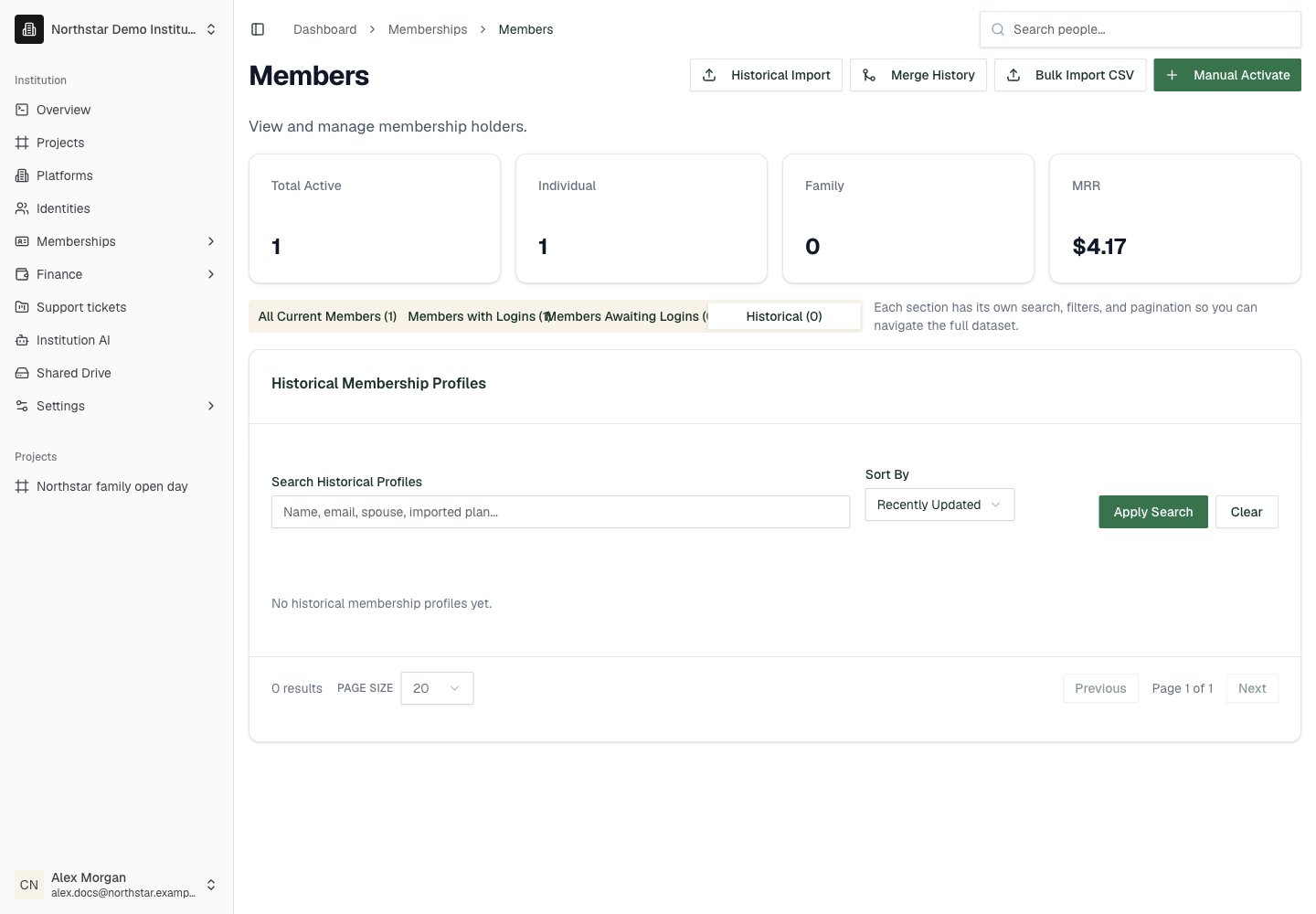Click the Next page button
The width and height of the screenshot is (1316, 914).
(x=1252, y=688)
